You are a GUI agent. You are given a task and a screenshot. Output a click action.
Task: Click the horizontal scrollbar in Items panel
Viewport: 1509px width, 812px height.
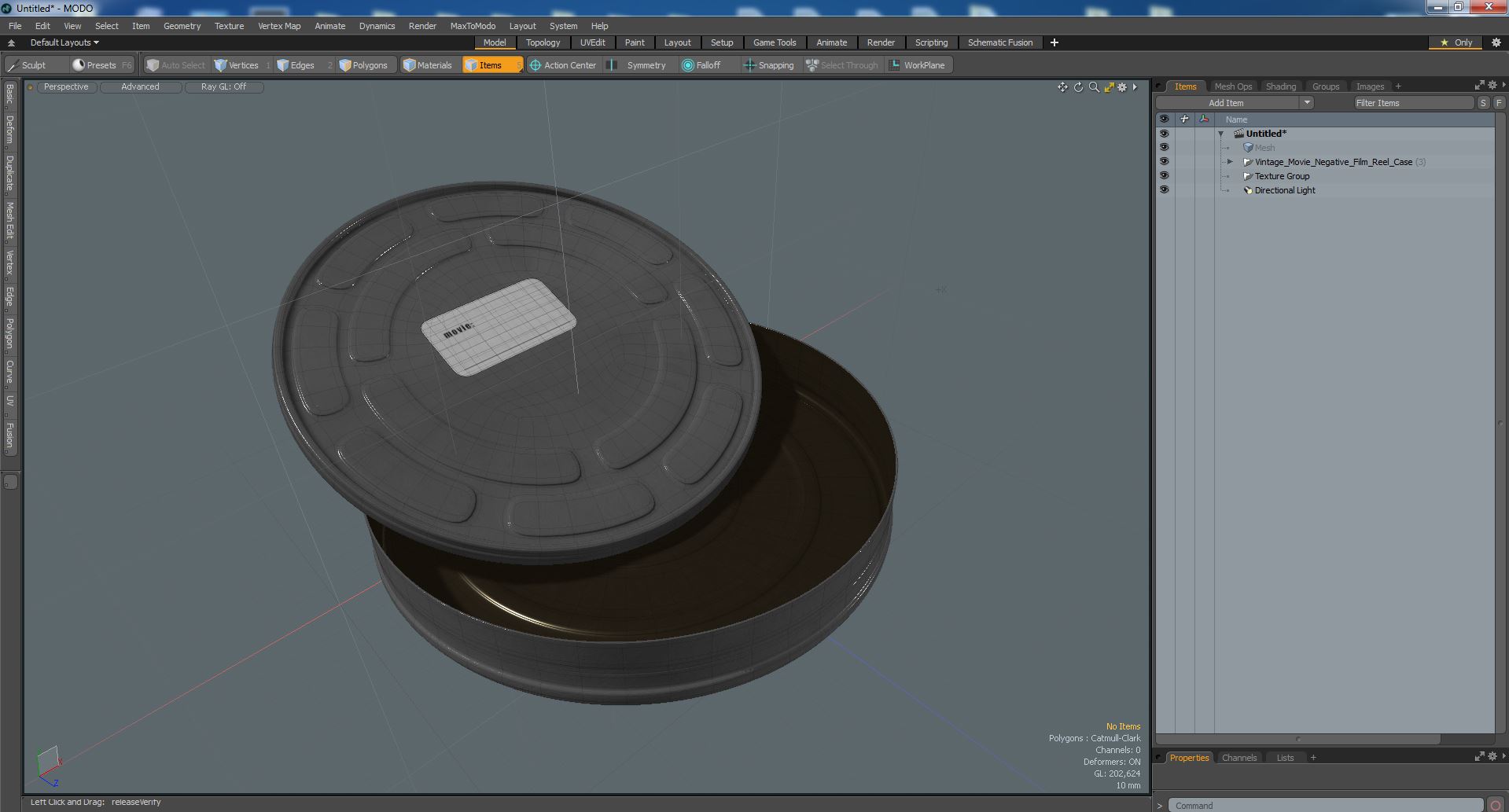pos(1298,739)
